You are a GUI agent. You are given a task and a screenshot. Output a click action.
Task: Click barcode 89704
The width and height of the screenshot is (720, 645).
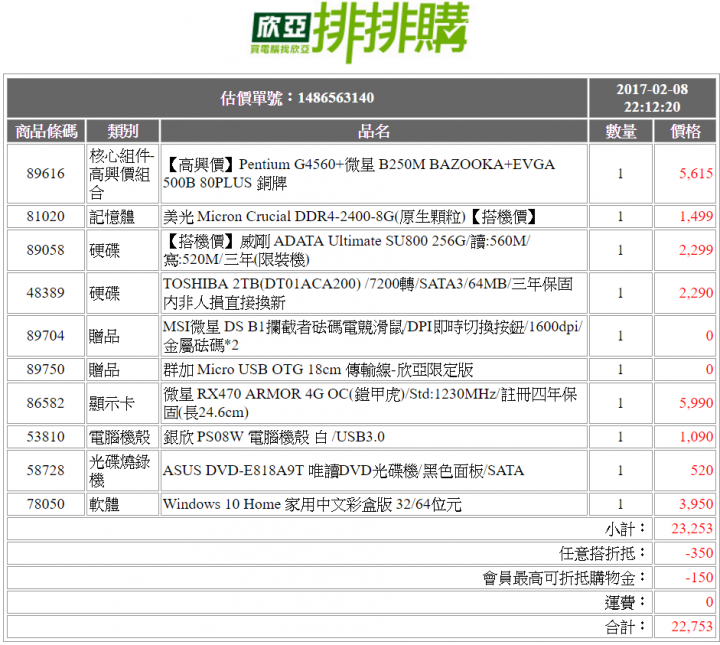point(45,336)
